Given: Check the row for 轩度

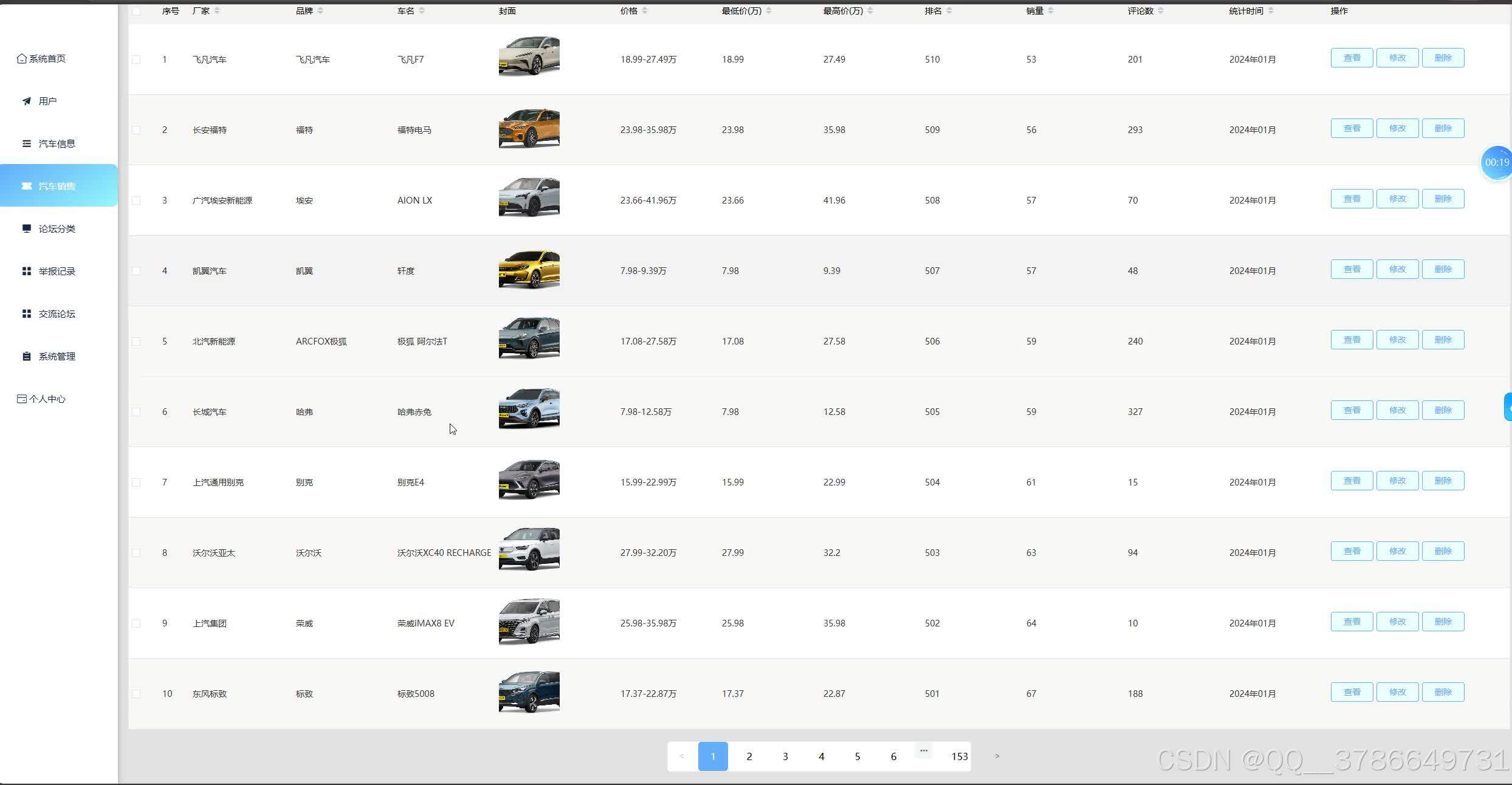Looking at the screenshot, I should 136,271.
